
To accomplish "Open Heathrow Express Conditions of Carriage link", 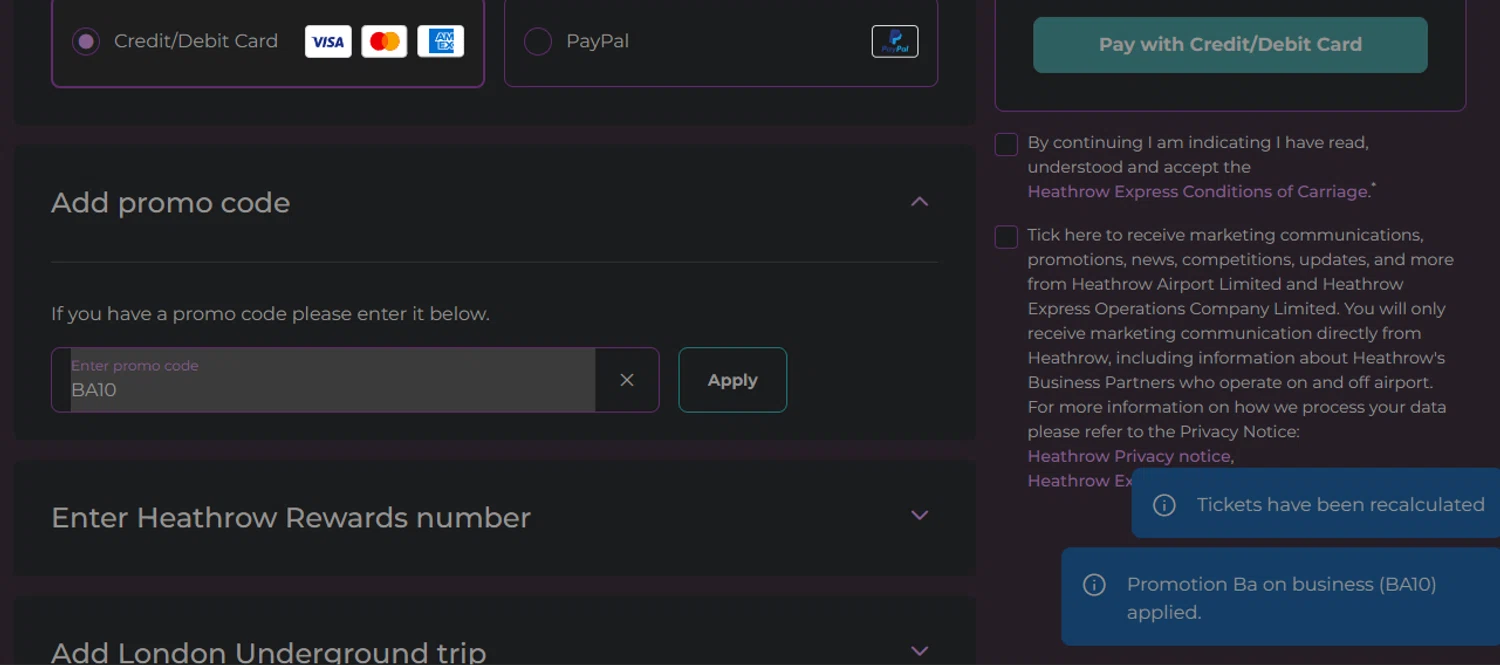I will tap(1197, 192).
